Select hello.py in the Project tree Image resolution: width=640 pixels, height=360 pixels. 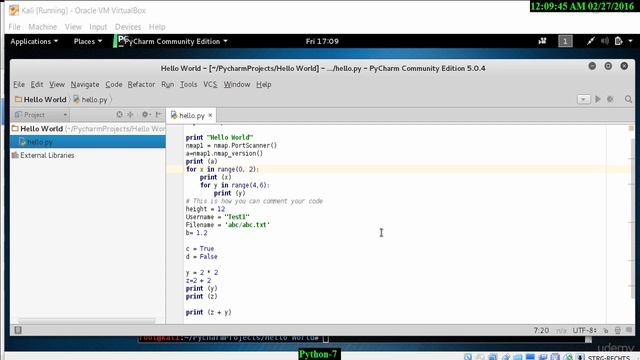click(x=88, y=142)
